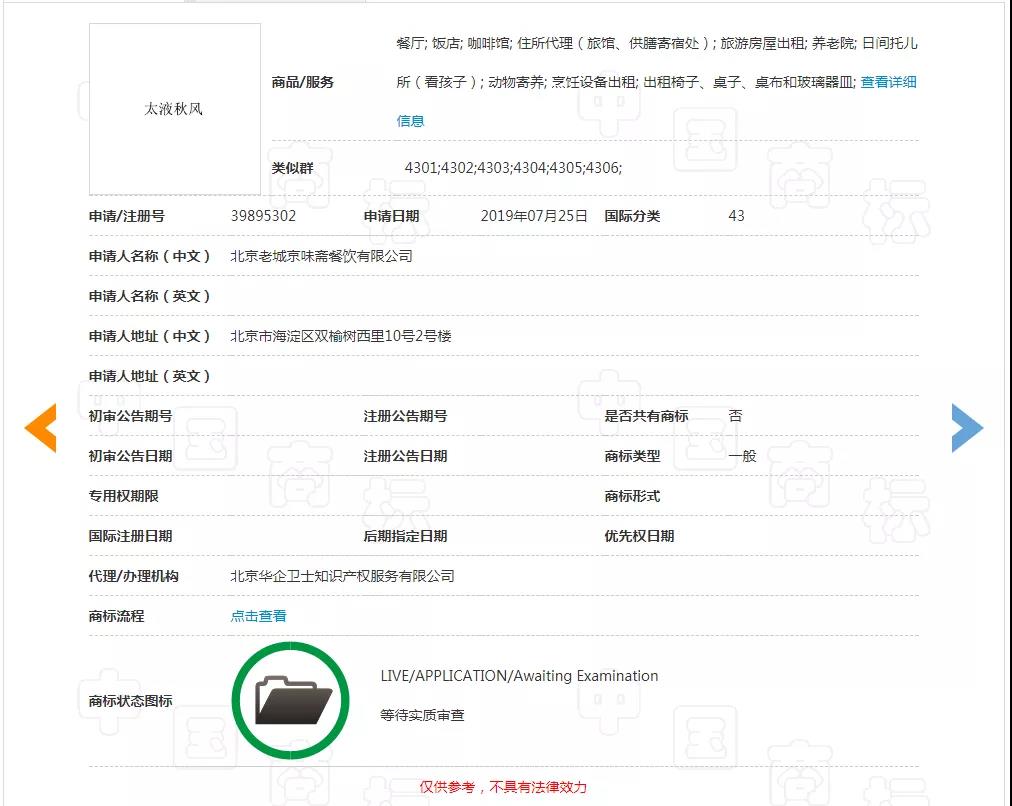Select applicant name 北京老城京味斋餐饮有限公司
1012x806 pixels.
click(321, 256)
